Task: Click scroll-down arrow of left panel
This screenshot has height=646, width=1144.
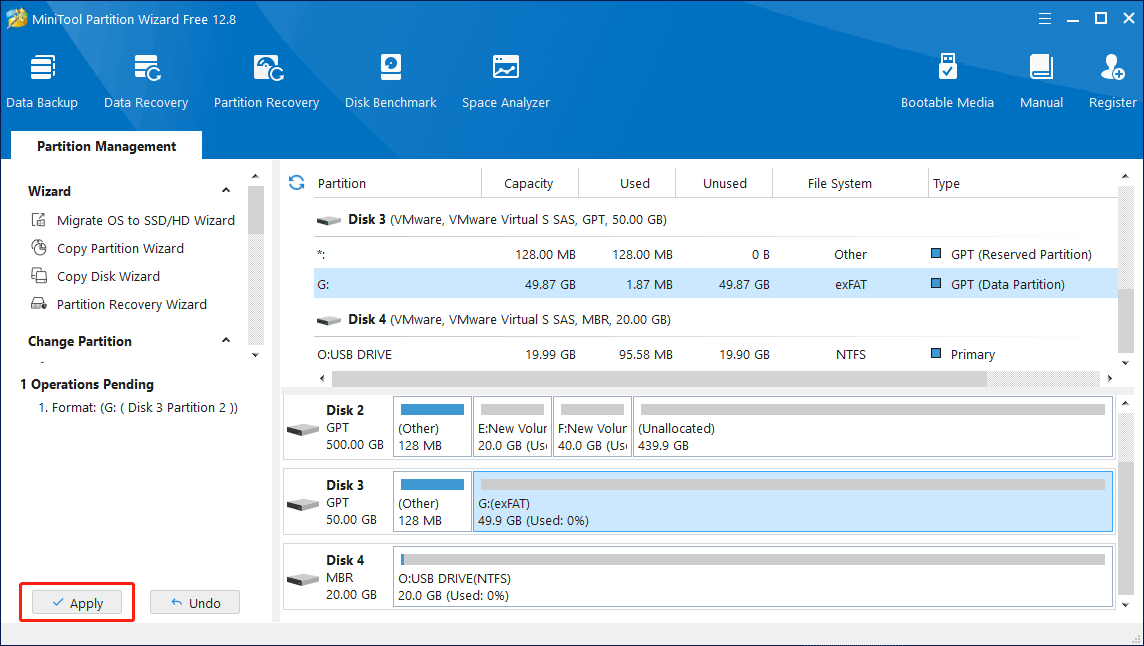Action: [255, 355]
